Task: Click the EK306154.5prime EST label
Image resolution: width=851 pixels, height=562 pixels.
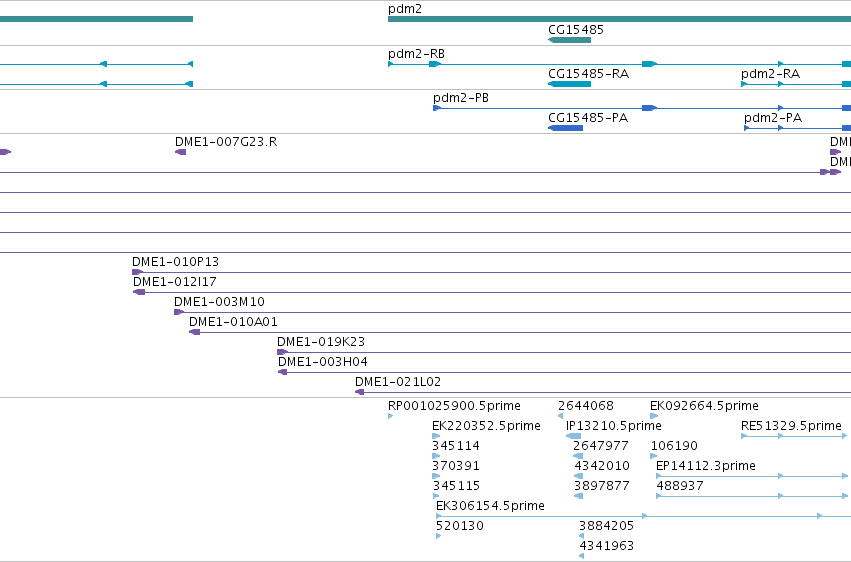Action: pyautogui.click(x=490, y=506)
